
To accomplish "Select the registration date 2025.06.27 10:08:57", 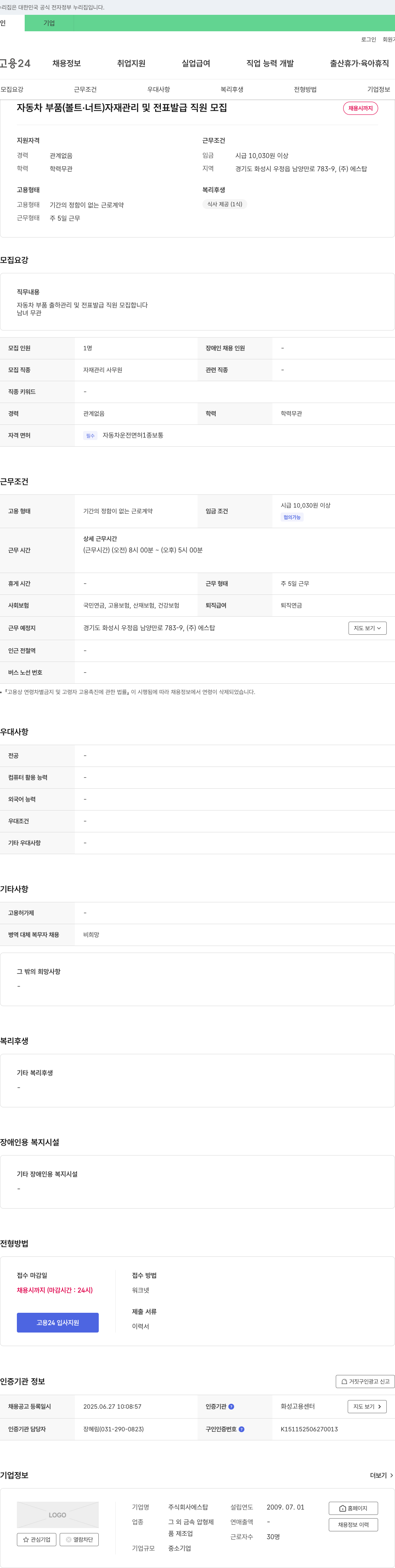I will pyautogui.click(x=113, y=1407).
